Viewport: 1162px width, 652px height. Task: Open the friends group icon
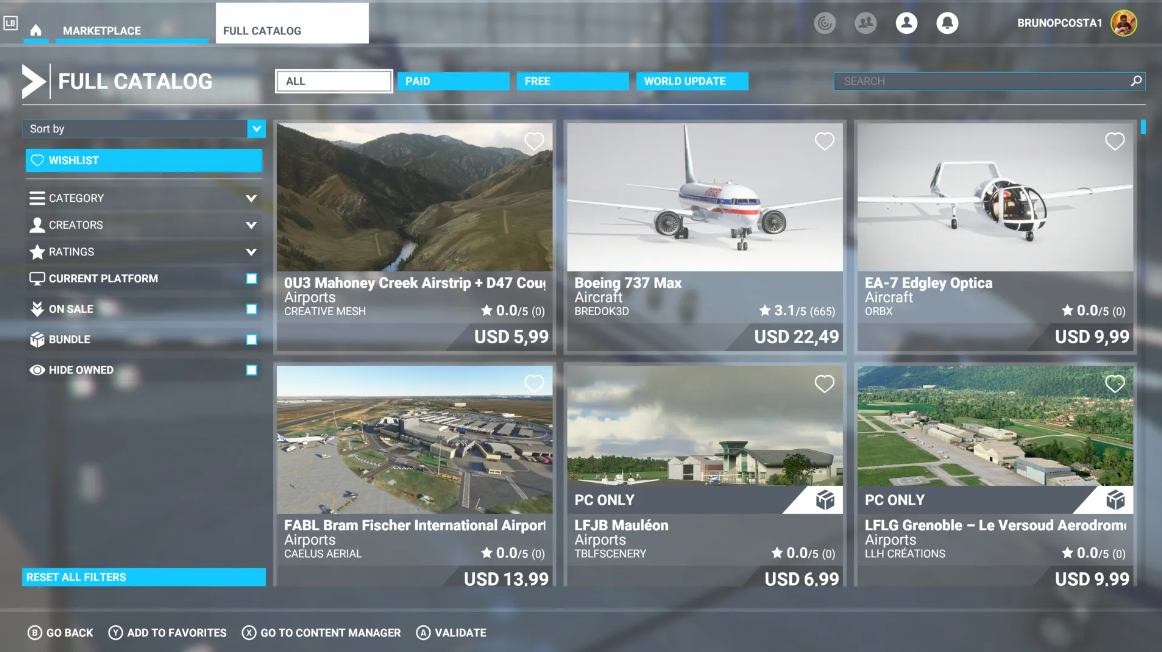pos(866,23)
